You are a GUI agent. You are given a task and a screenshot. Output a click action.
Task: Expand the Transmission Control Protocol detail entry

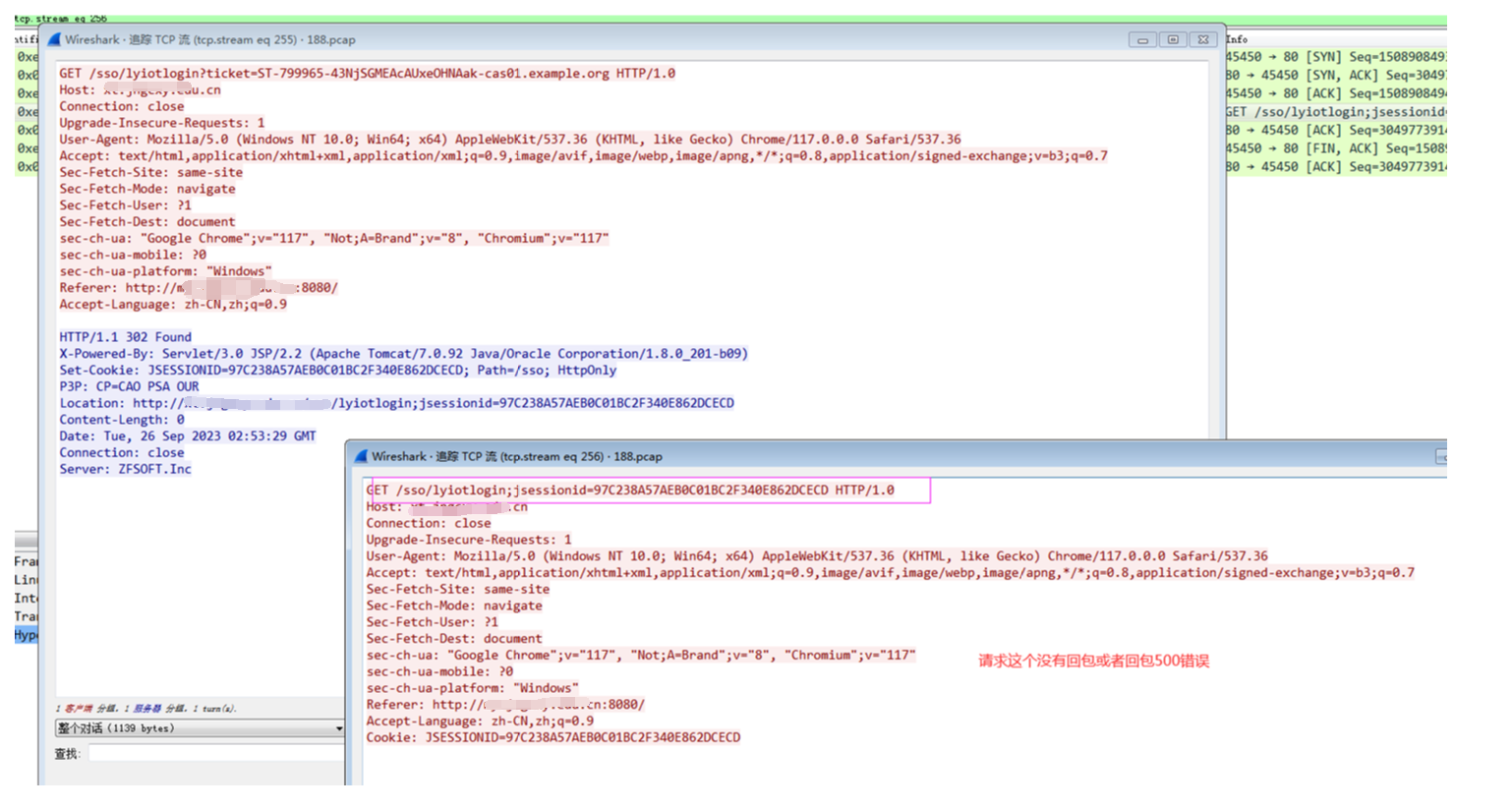(x=26, y=616)
